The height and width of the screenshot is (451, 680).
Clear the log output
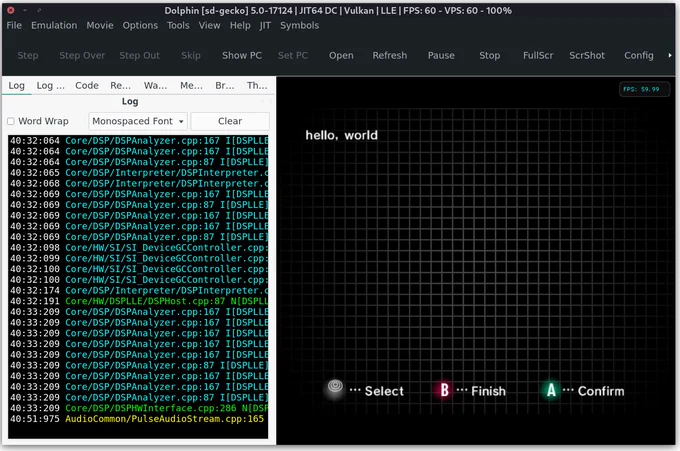coord(230,121)
